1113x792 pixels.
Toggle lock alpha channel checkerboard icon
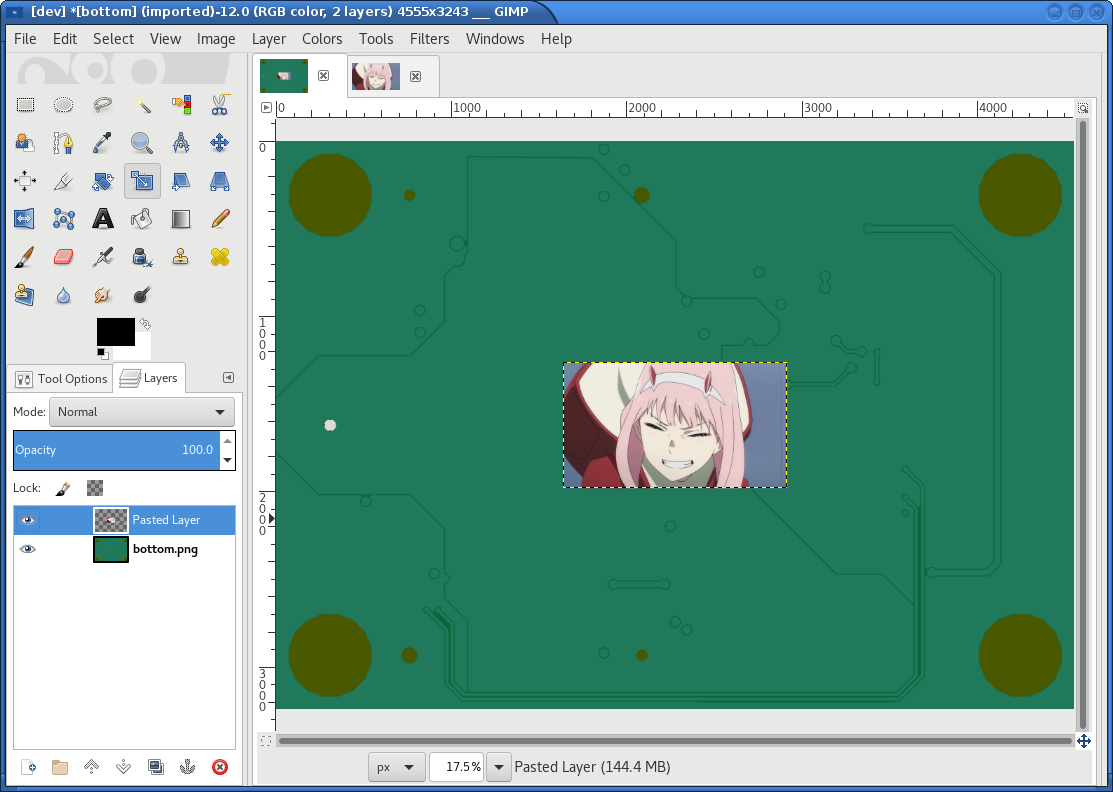coord(95,488)
